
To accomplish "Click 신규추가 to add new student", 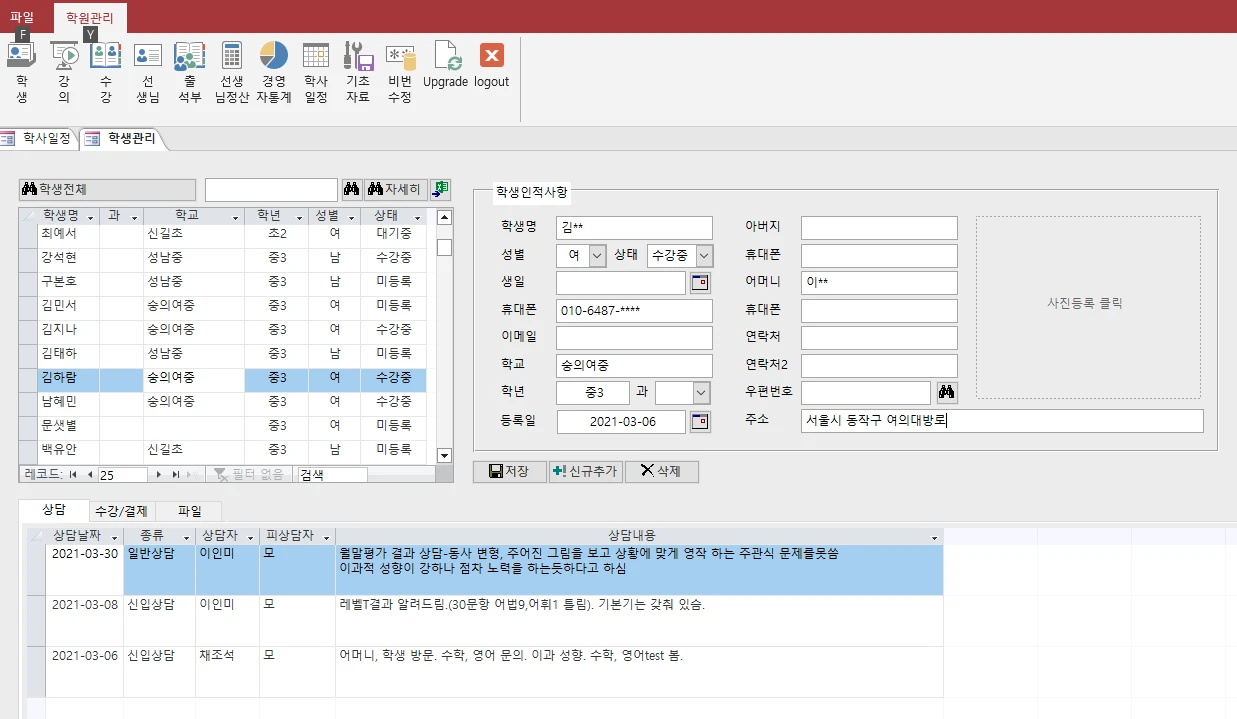I will pos(586,471).
